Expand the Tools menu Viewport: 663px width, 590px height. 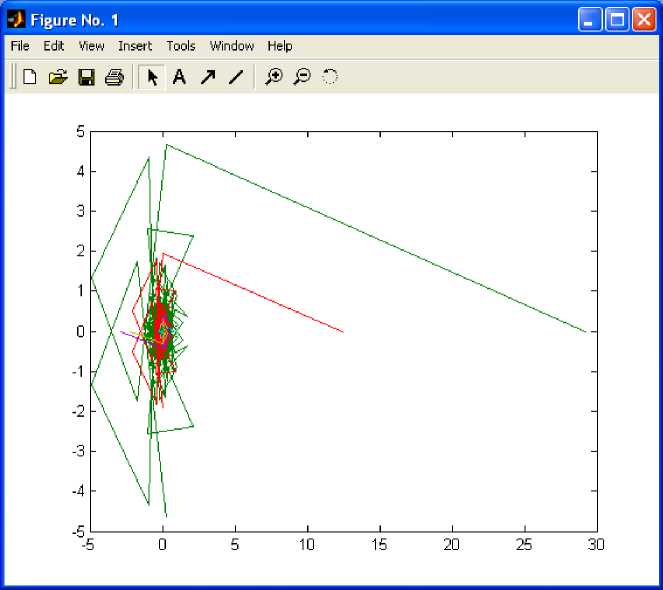click(x=181, y=46)
